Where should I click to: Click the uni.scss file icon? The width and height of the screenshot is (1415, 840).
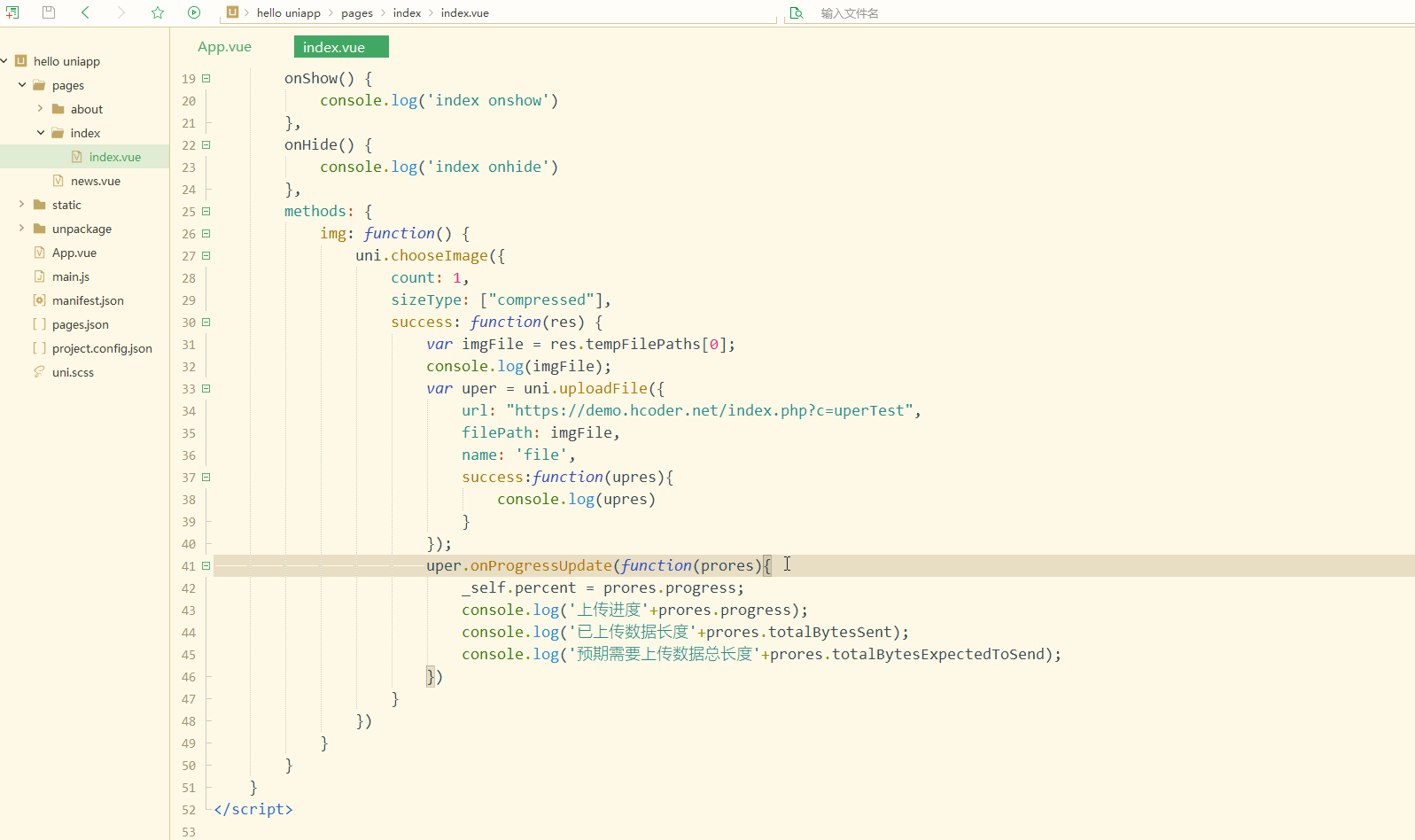pos(39,372)
